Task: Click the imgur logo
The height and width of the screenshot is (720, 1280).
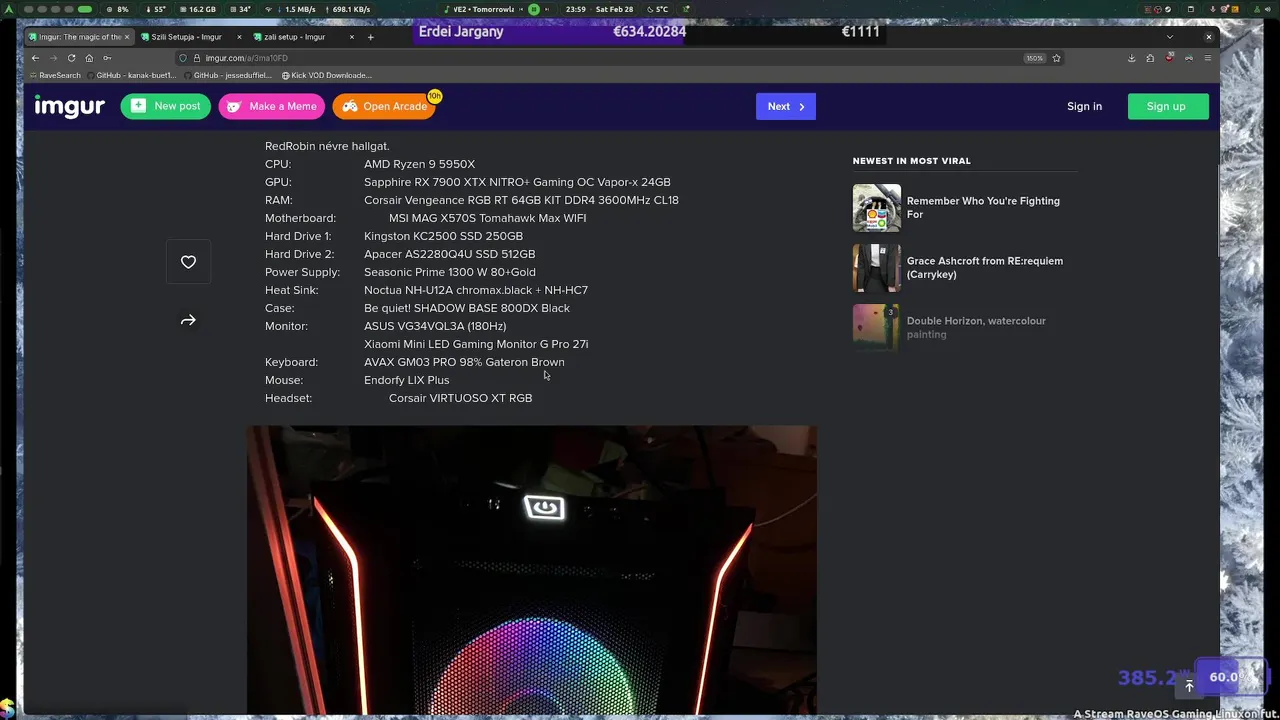Action: click(69, 106)
